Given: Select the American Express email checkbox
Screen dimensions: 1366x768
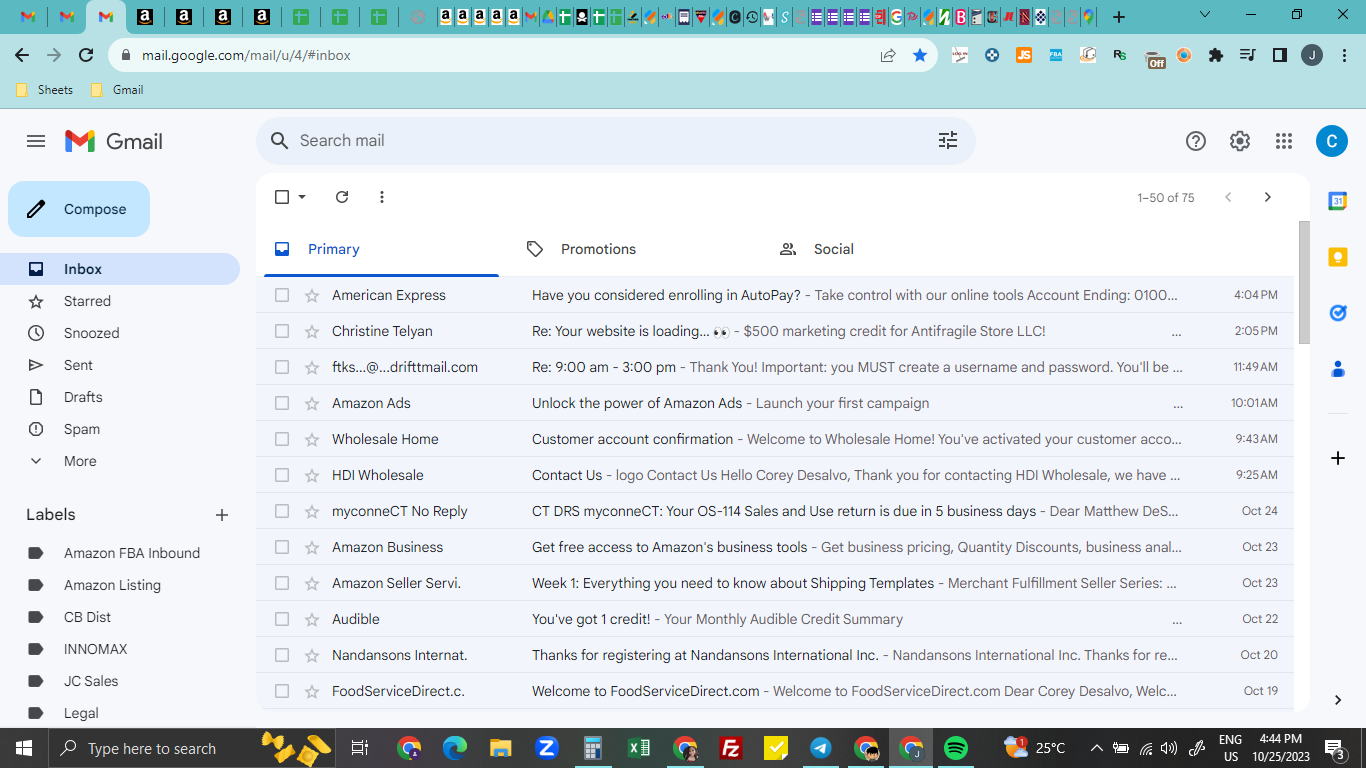Looking at the screenshot, I should pyautogui.click(x=282, y=295).
